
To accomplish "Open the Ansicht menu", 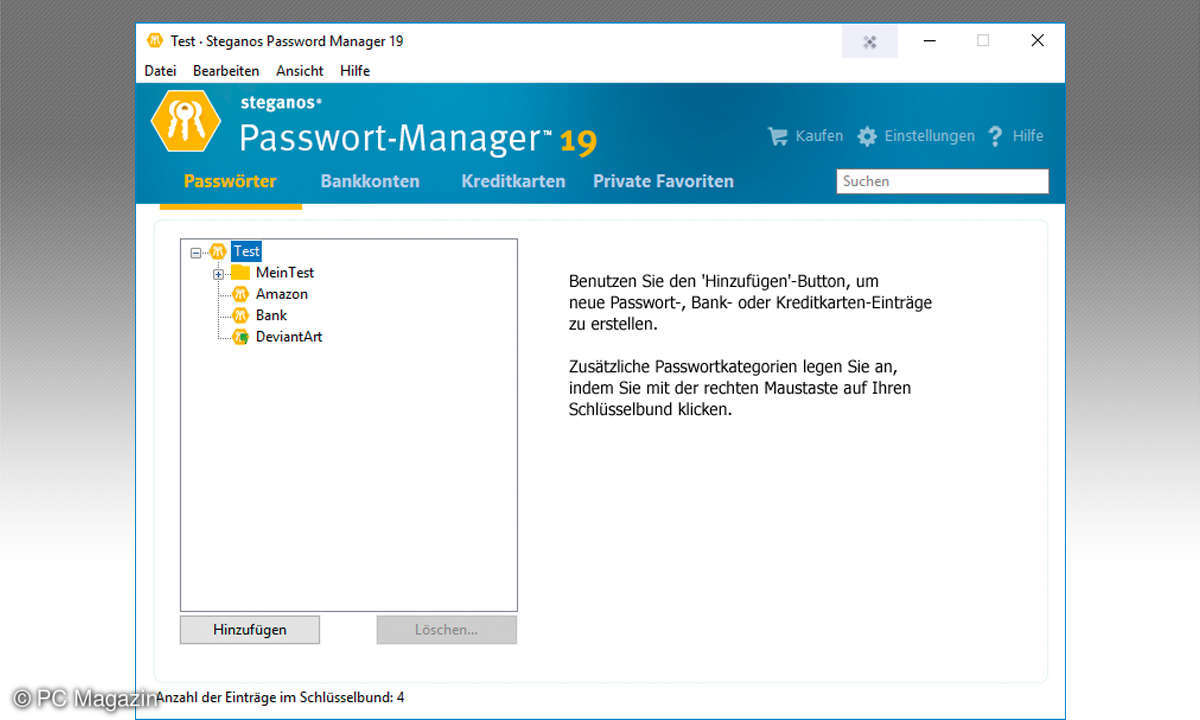I will pyautogui.click(x=300, y=71).
